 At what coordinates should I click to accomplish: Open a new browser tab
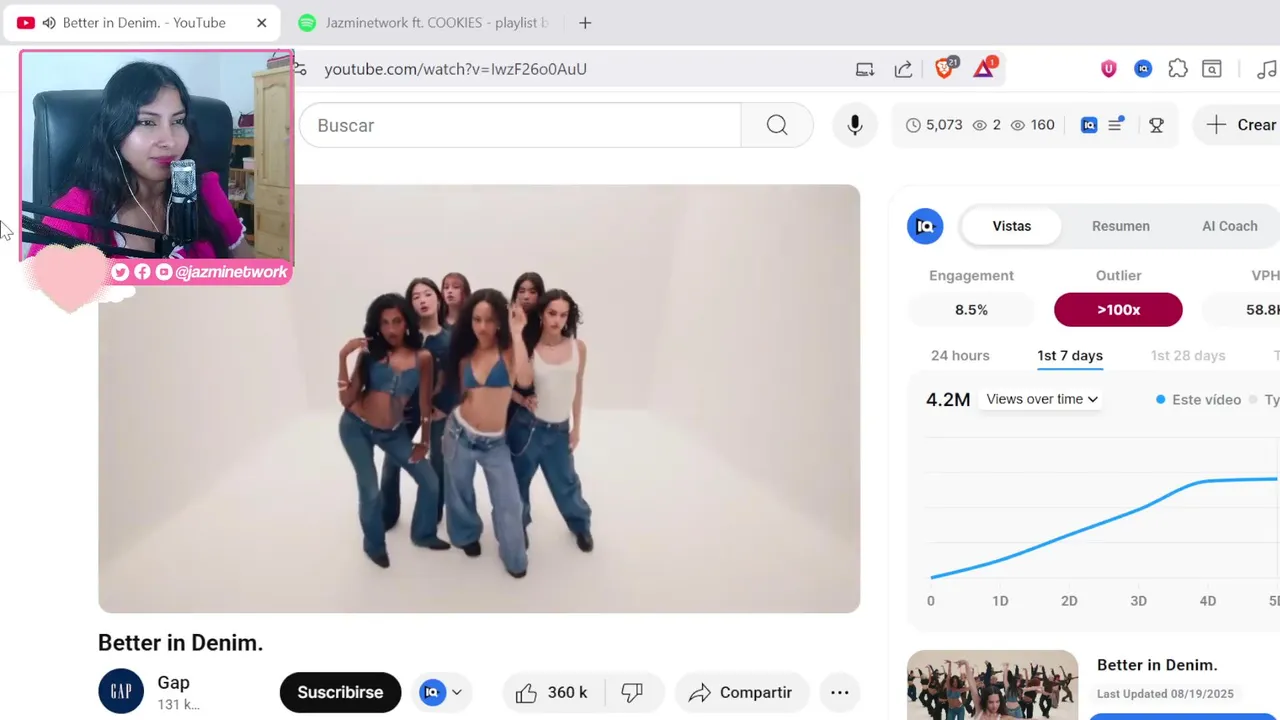pos(586,22)
